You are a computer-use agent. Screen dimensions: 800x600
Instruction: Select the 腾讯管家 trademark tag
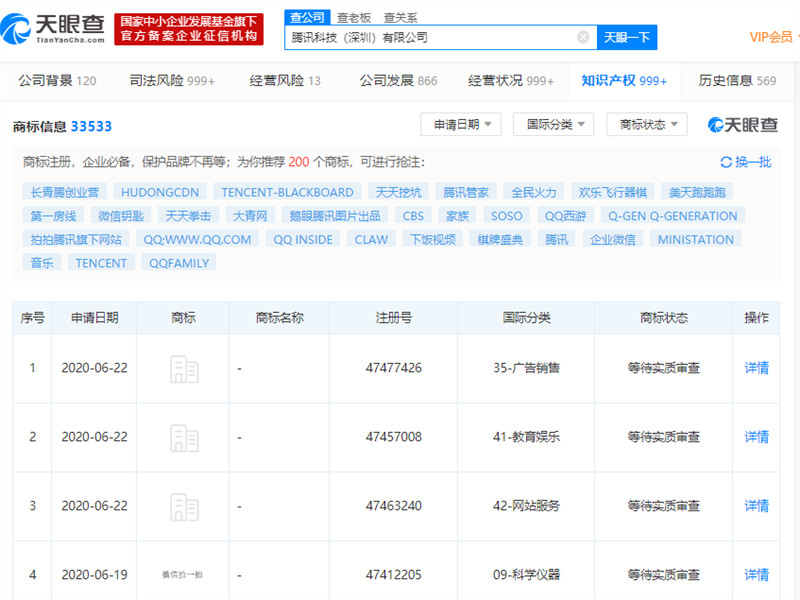click(x=466, y=192)
